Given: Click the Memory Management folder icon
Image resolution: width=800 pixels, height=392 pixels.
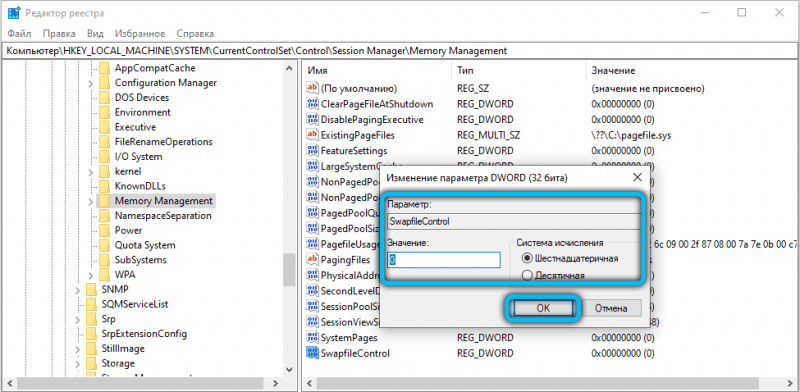Looking at the screenshot, I should click(x=104, y=201).
